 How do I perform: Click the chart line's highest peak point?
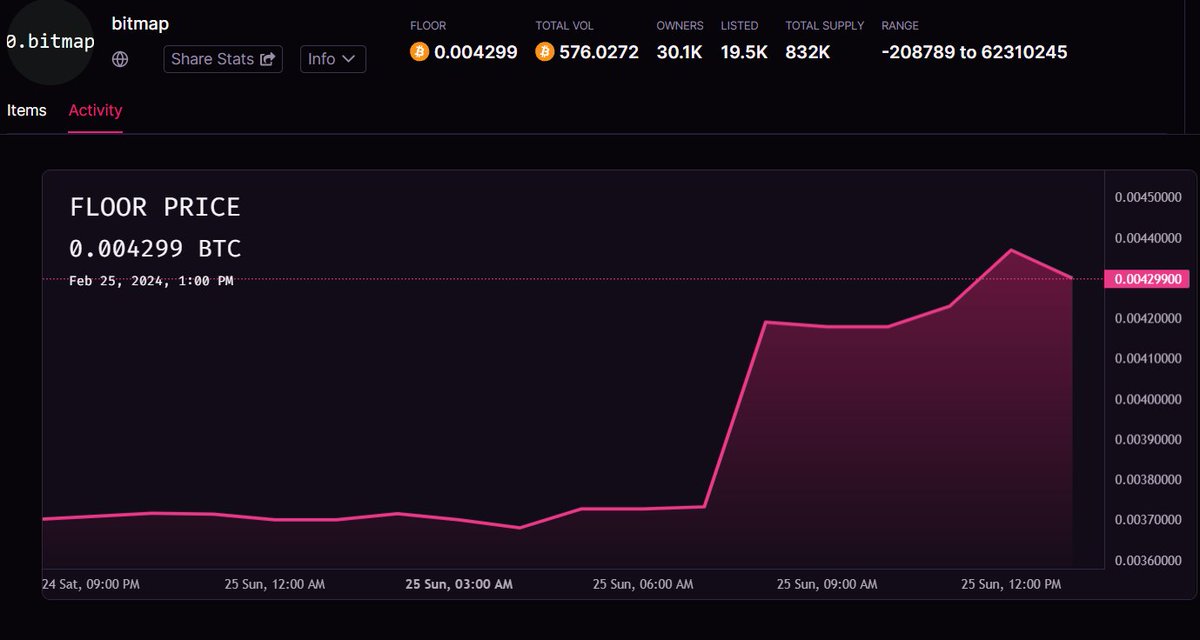pyautogui.click(x=1011, y=250)
